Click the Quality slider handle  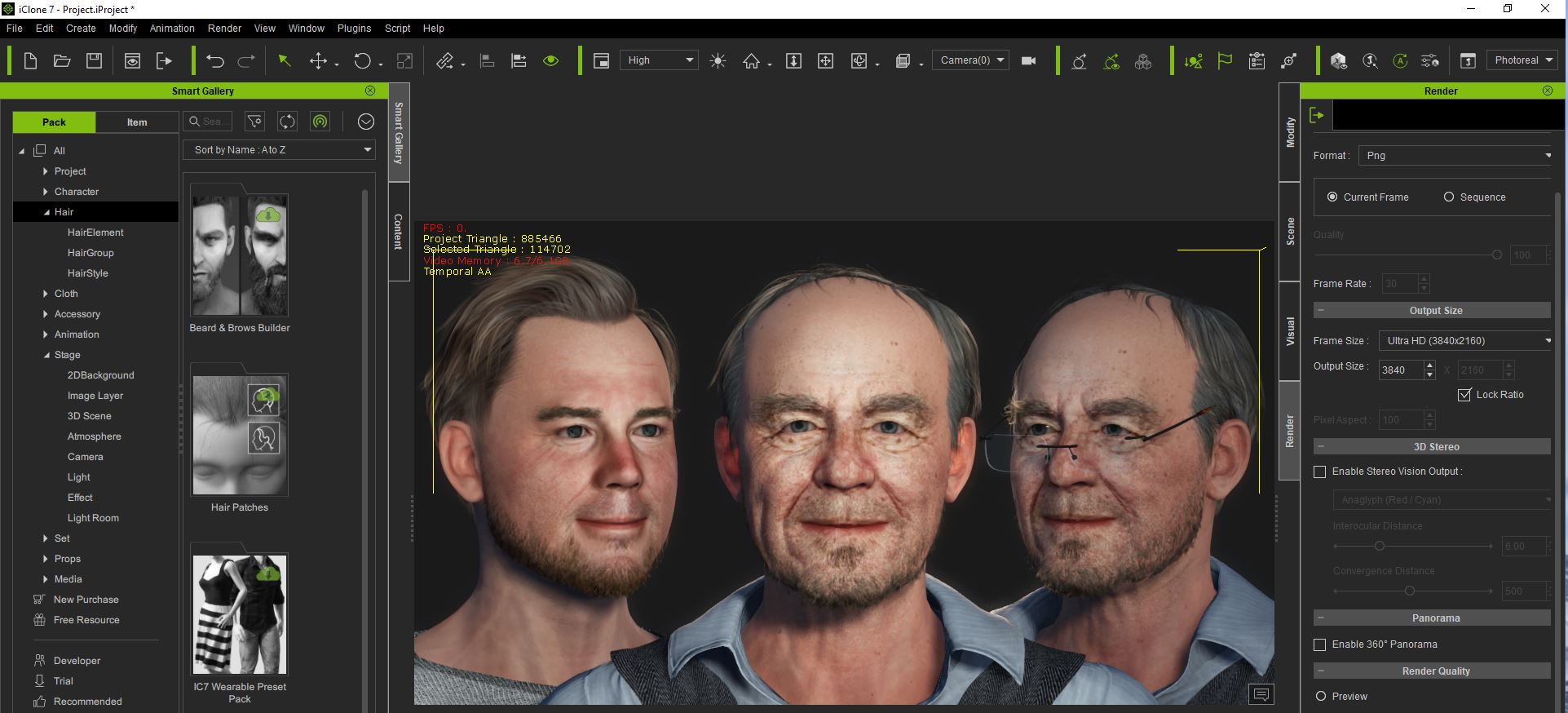click(x=1496, y=255)
